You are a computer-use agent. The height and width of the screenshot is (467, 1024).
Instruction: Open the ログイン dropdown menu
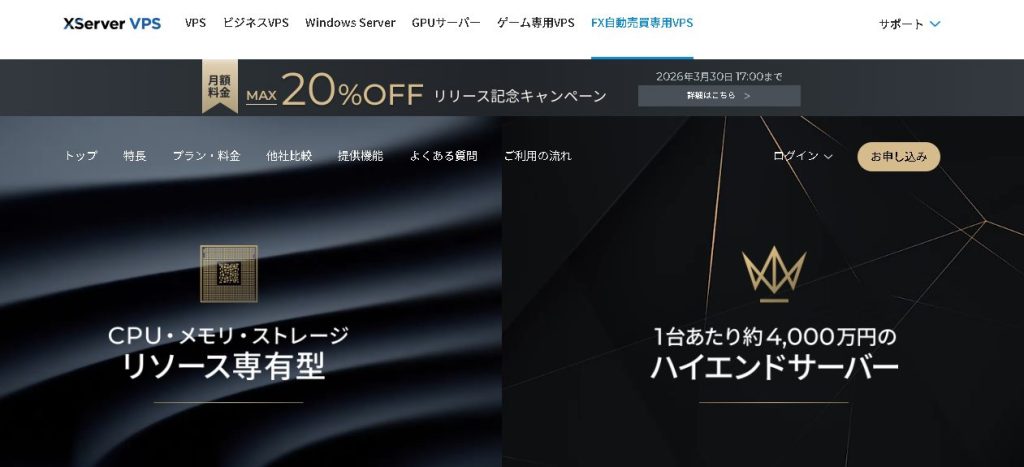[803, 156]
